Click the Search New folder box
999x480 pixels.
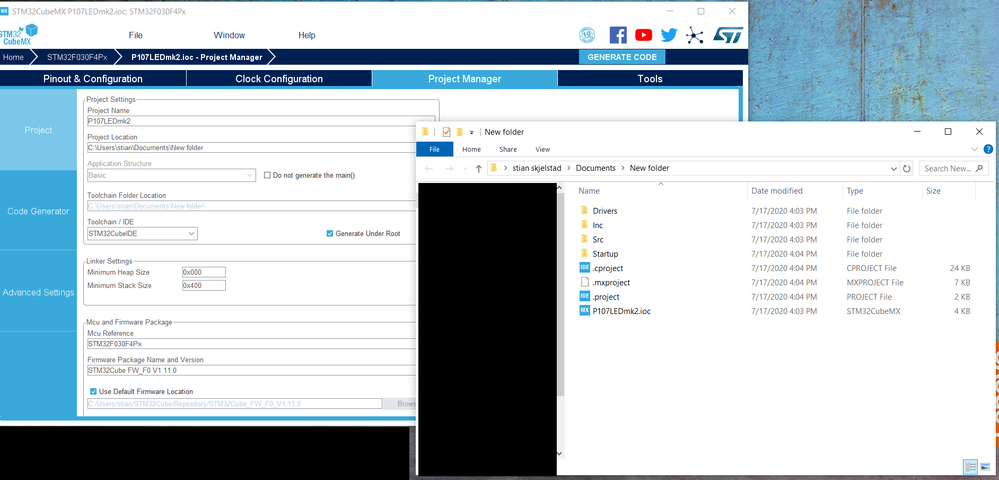(953, 168)
